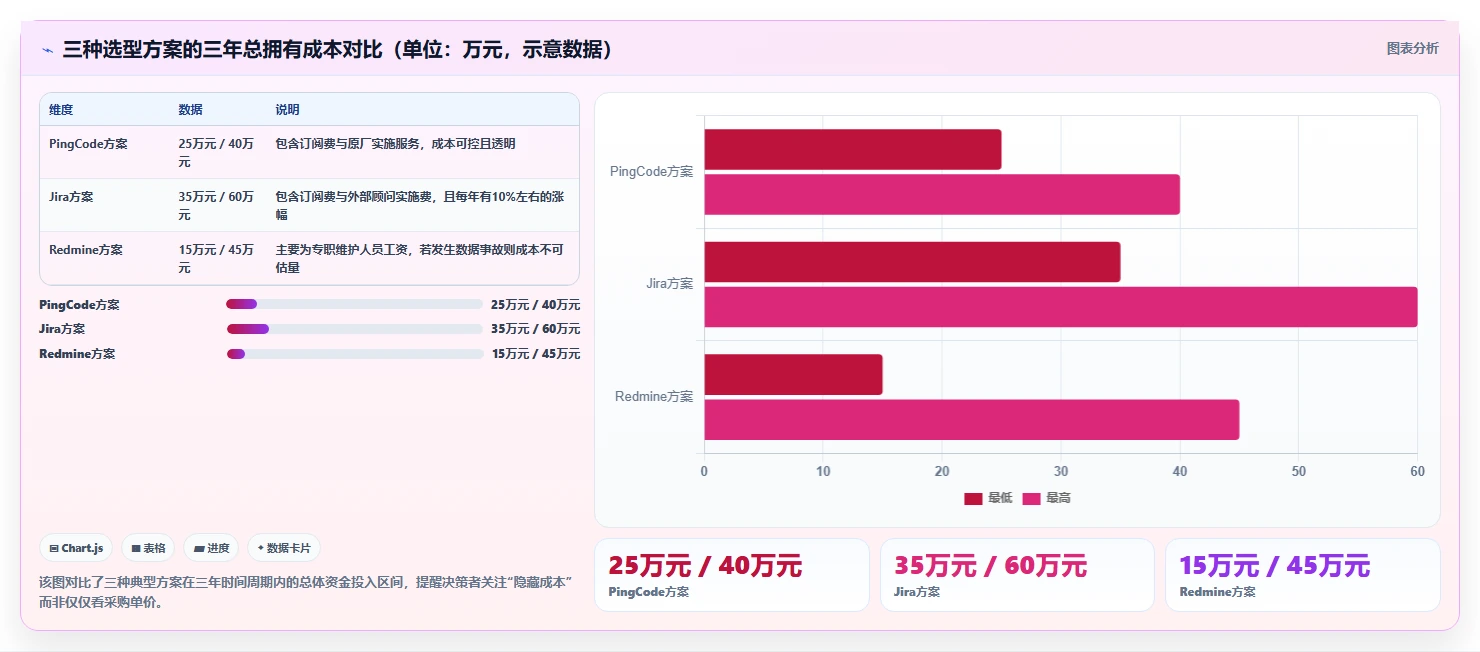Click the 35万元 / 60万元 progress value
This screenshot has width=1480, height=652.
point(536,329)
